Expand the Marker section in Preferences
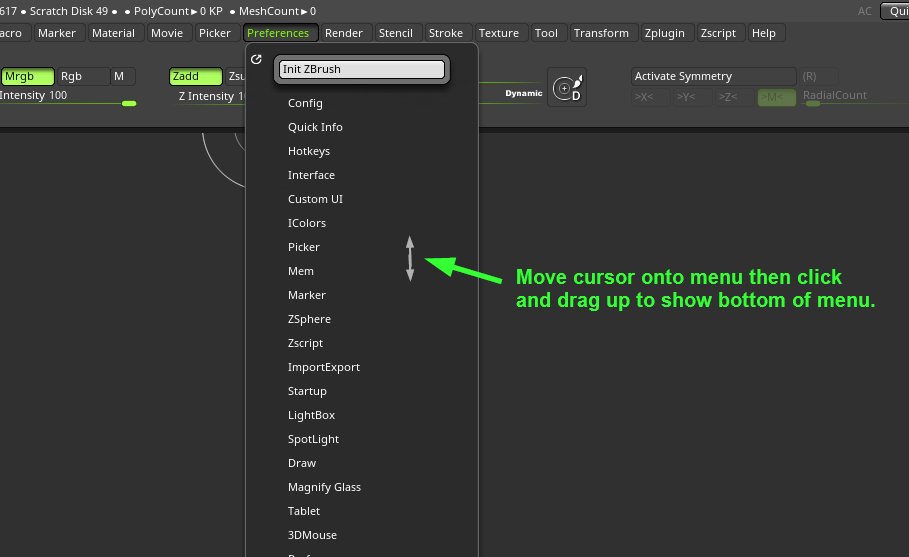The height and width of the screenshot is (557, 909). (x=307, y=295)
